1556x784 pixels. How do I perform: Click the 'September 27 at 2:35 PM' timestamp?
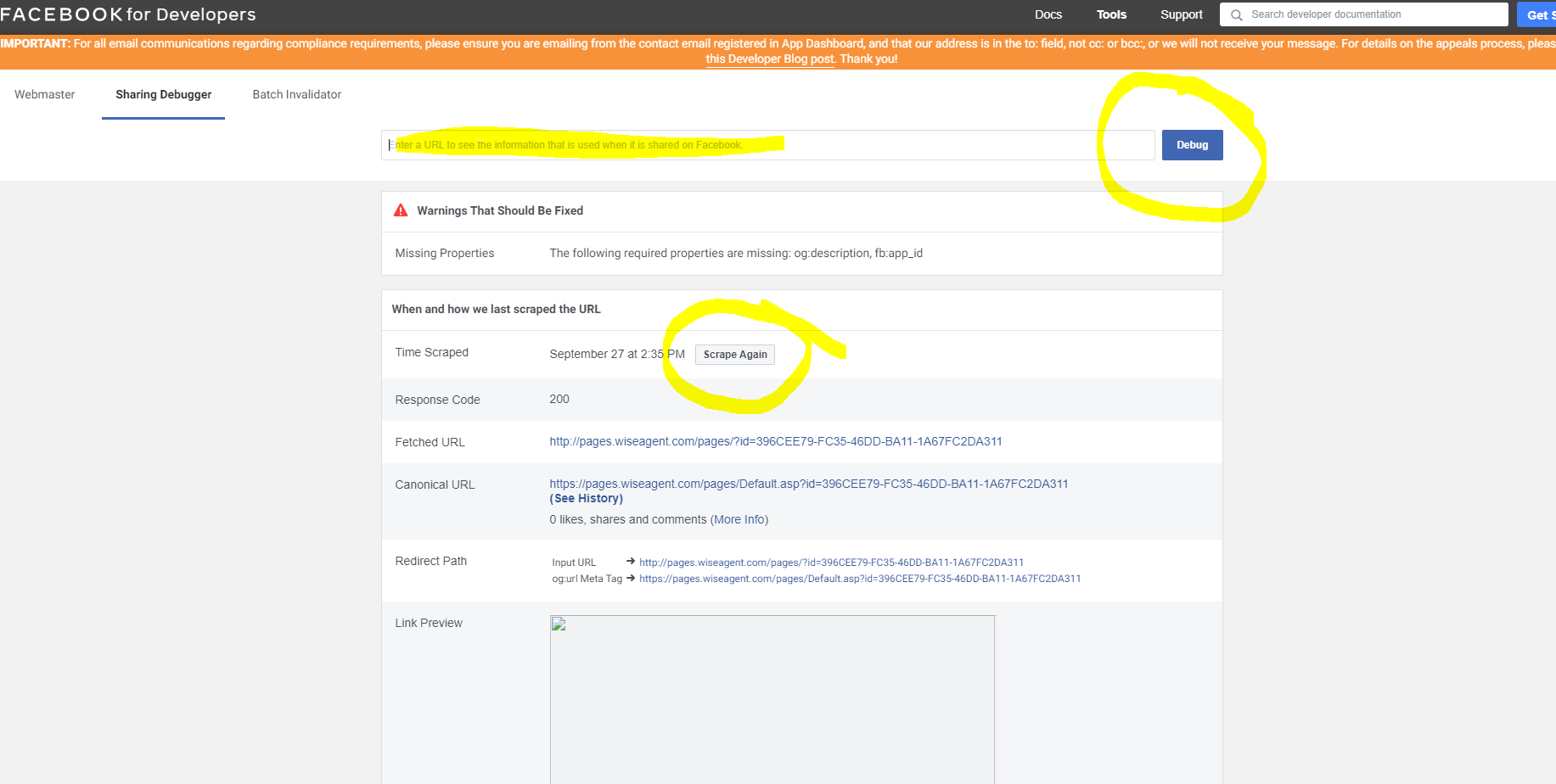click(x=617, y=354)
